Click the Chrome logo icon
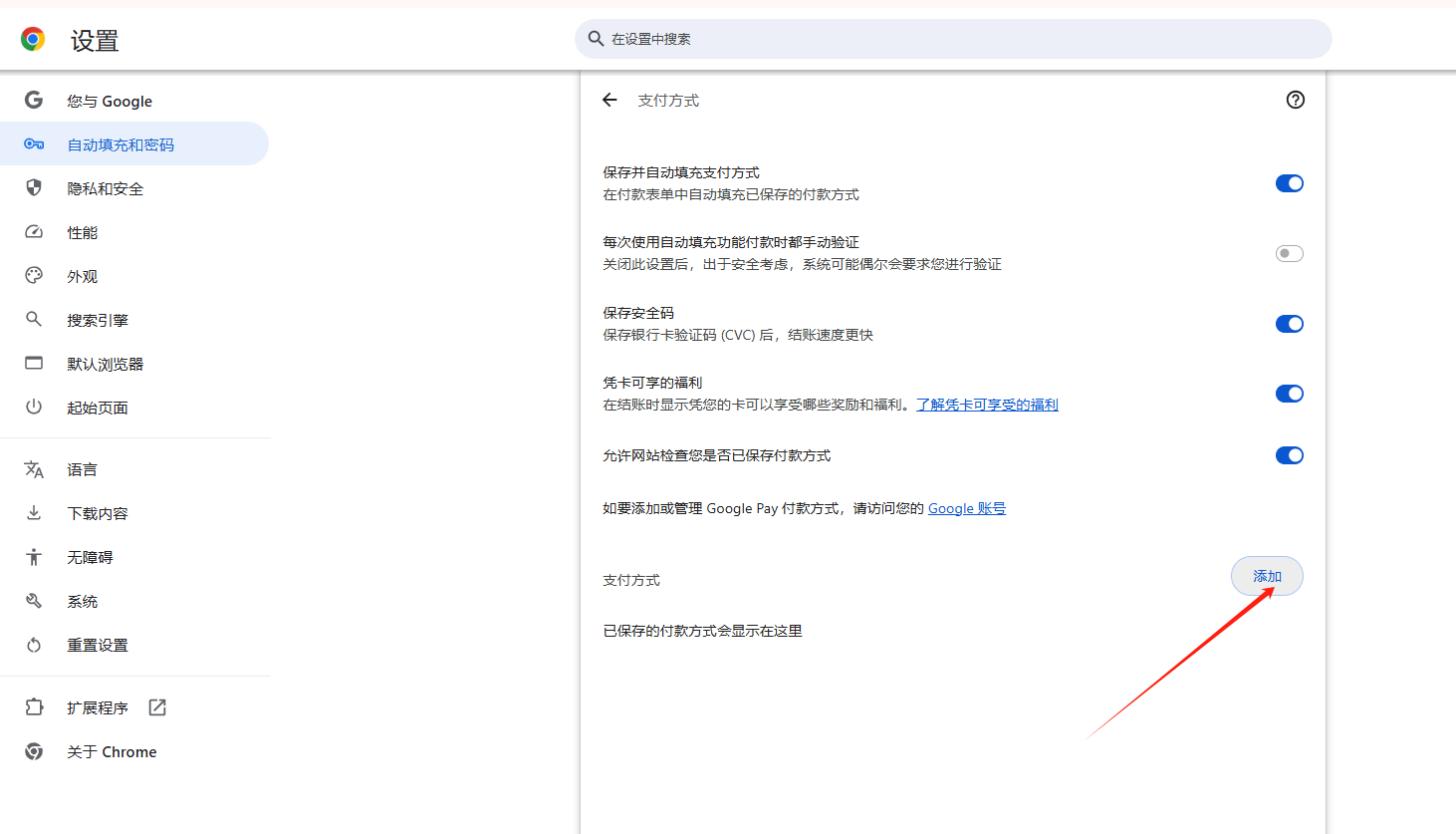1456x834 pixels. 33,39
